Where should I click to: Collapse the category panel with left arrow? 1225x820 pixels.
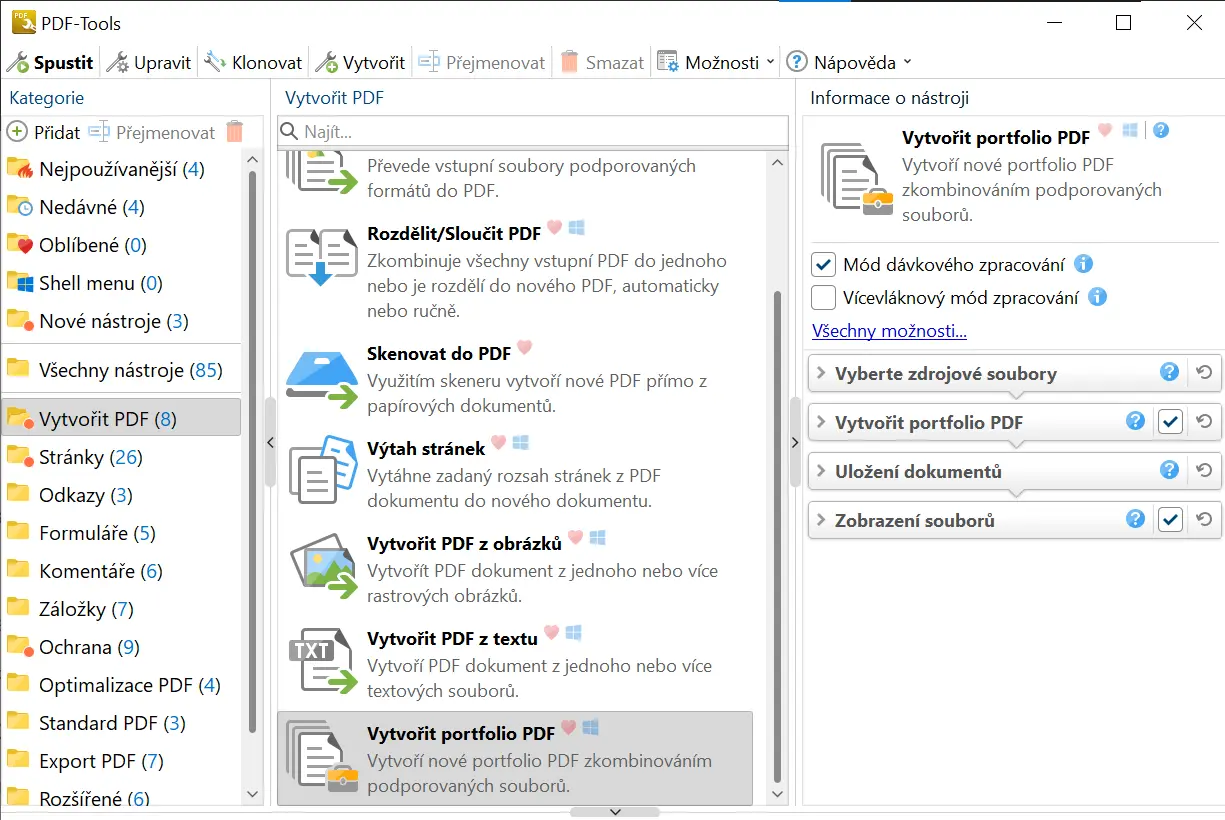tap(270, 442)
